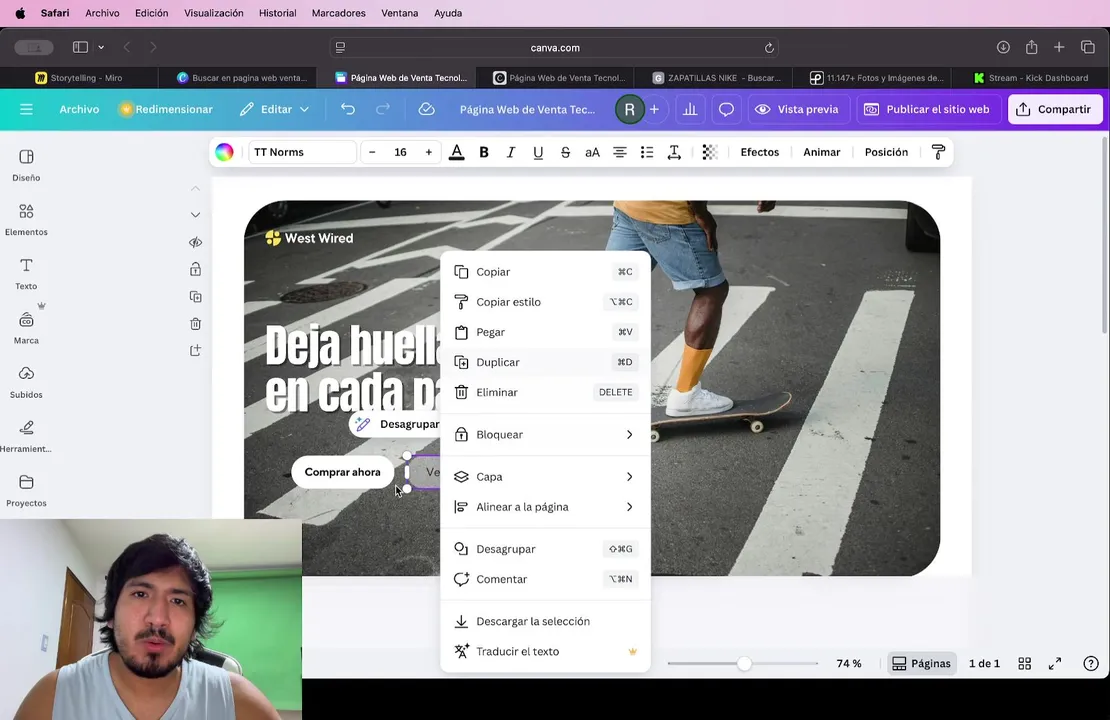Open the Diseño sidebar panel
The width and height of the screenshot is (1110, 720).
[x=26, y=165]
